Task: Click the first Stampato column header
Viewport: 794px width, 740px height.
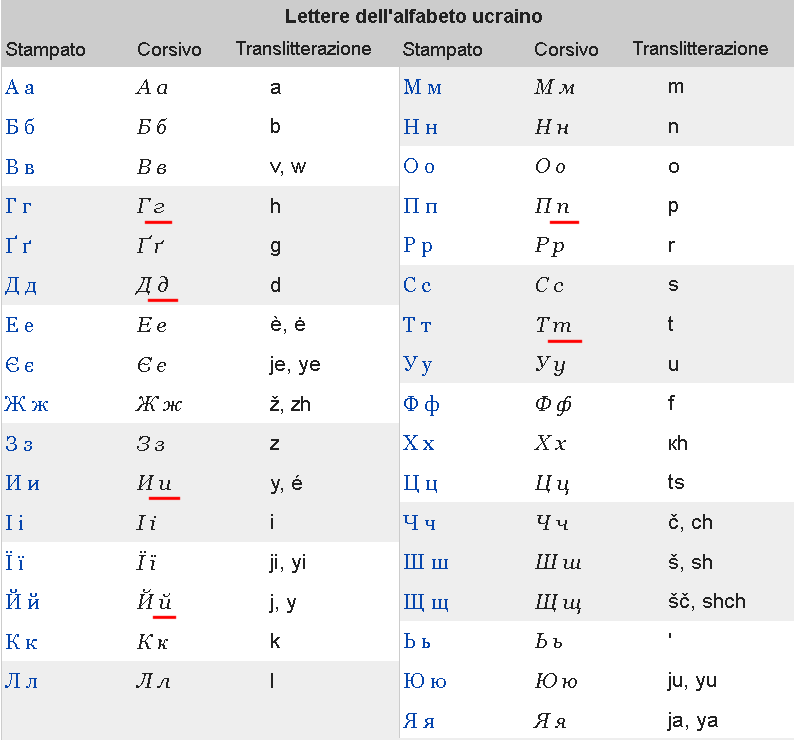Action: tap(45, 49)
